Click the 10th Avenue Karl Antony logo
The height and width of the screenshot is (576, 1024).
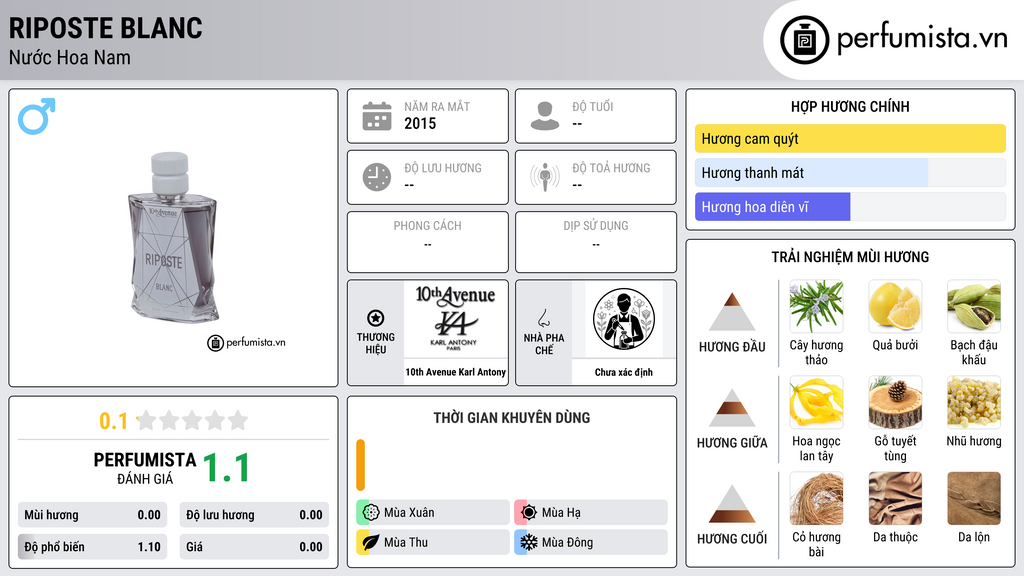tap(455, 319)
